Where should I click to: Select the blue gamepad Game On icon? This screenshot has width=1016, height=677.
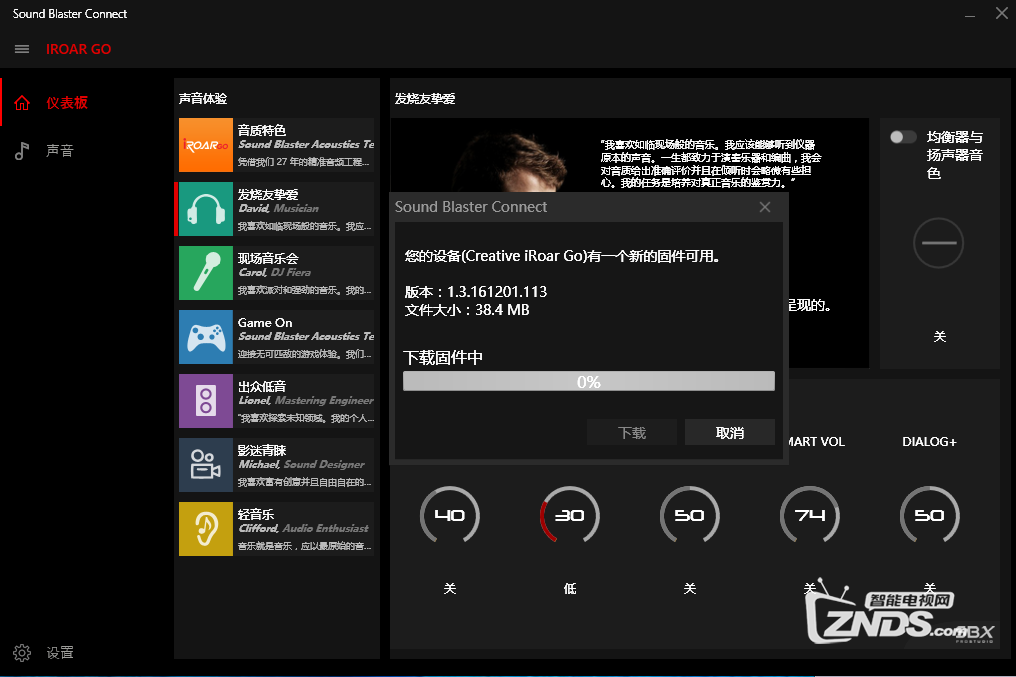(205, 337)
